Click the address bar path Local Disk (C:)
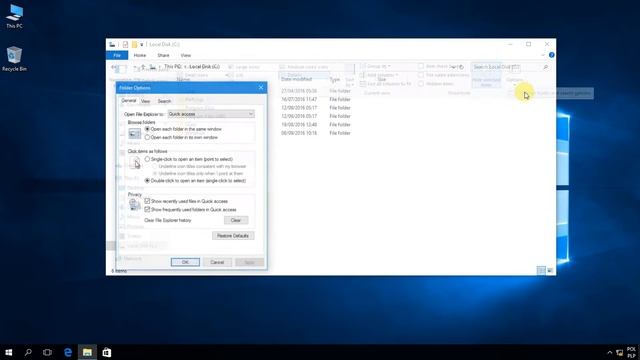 point(205,67)
